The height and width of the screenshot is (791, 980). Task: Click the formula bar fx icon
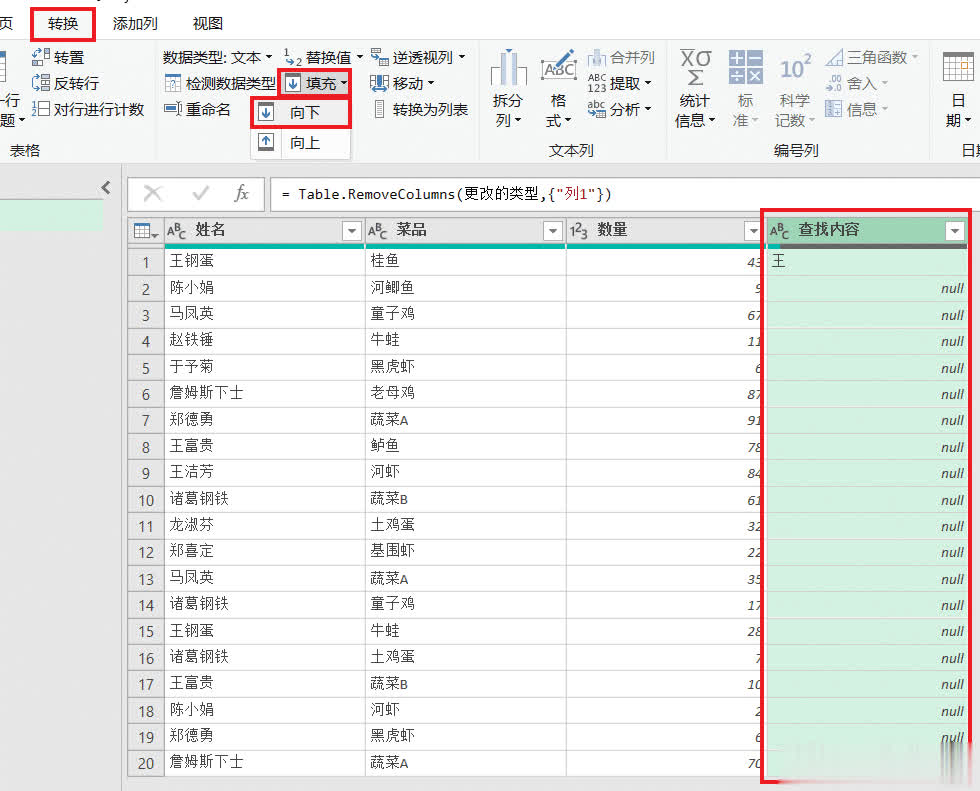[241, 193]
